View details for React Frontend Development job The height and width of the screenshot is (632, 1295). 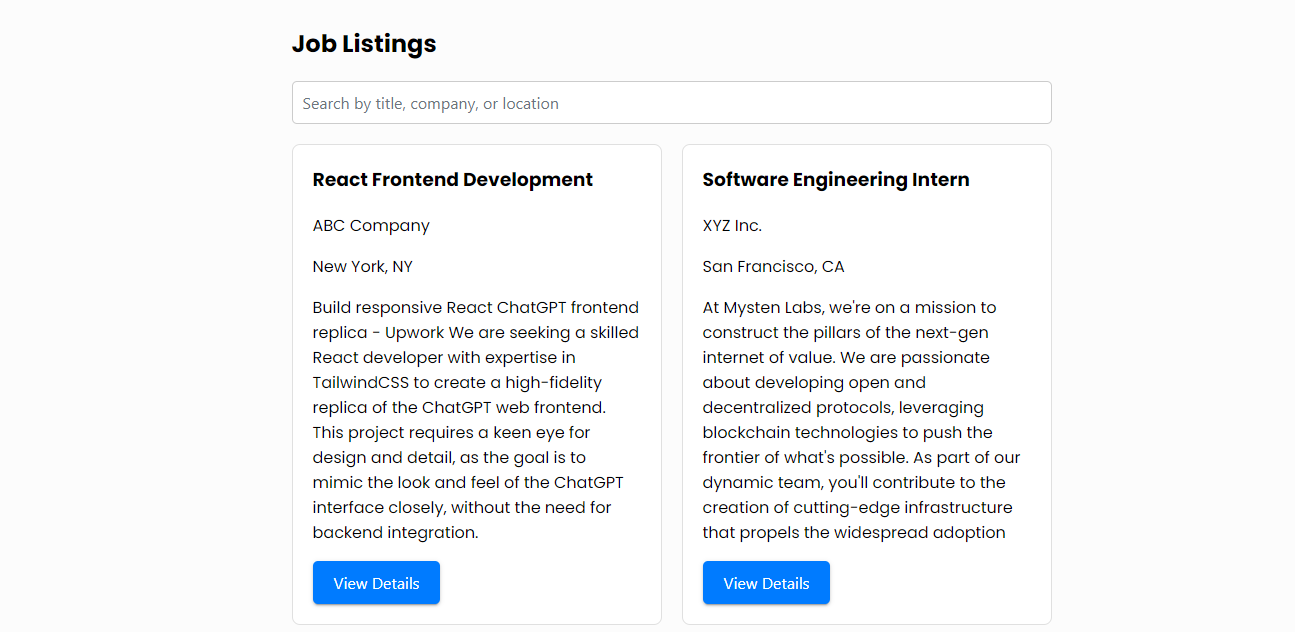[376, 583]
